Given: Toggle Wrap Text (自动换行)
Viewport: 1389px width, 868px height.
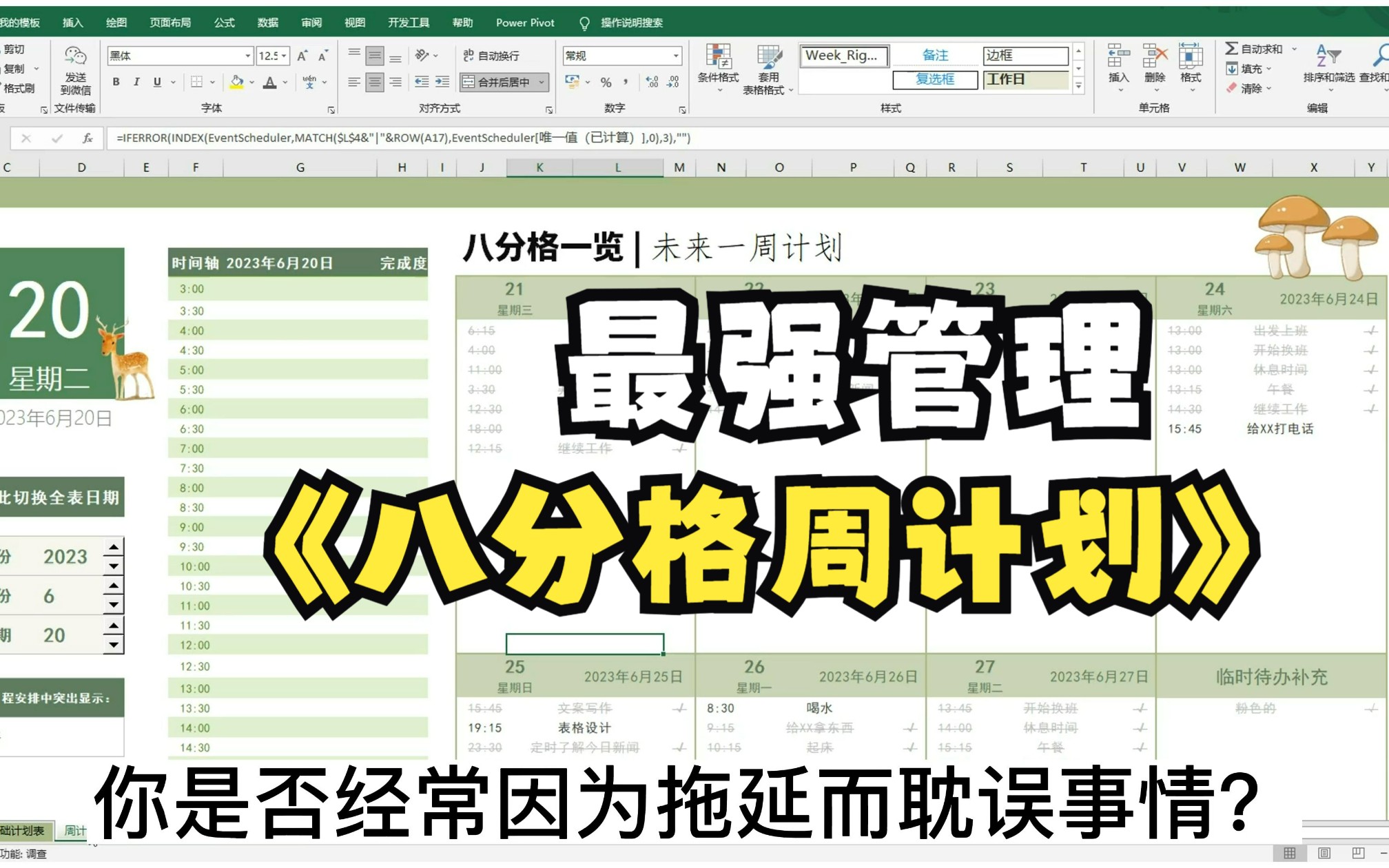Looking at the screenshot, I should (x=491, y=56).
